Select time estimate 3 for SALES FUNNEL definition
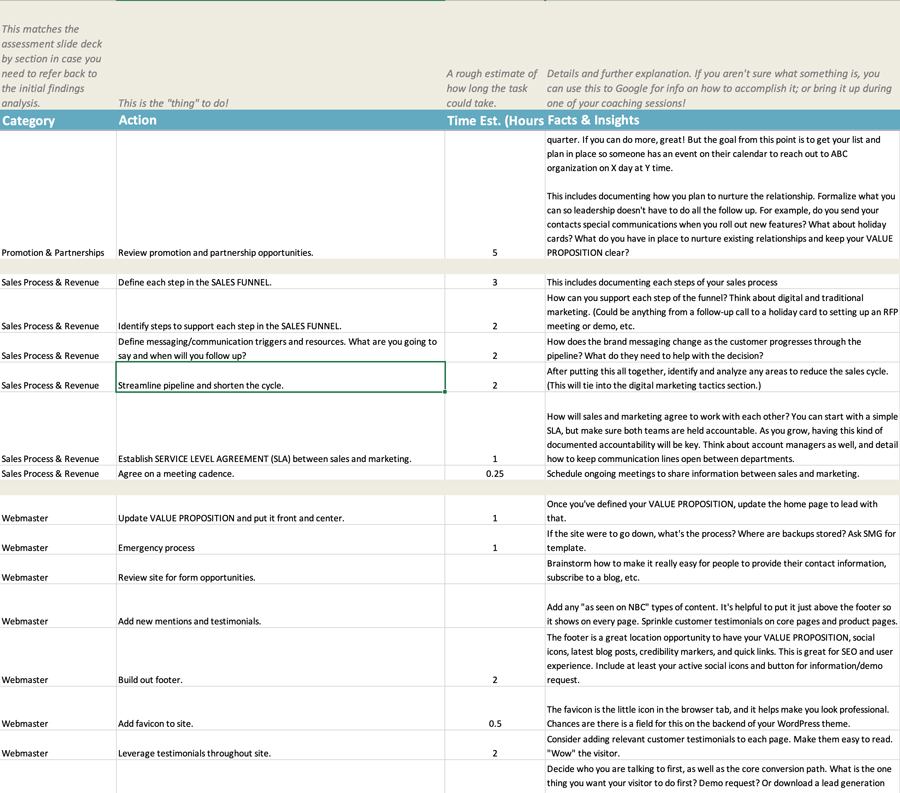The width and height of the screenshot is (900, 793). [x=495, y=282]
